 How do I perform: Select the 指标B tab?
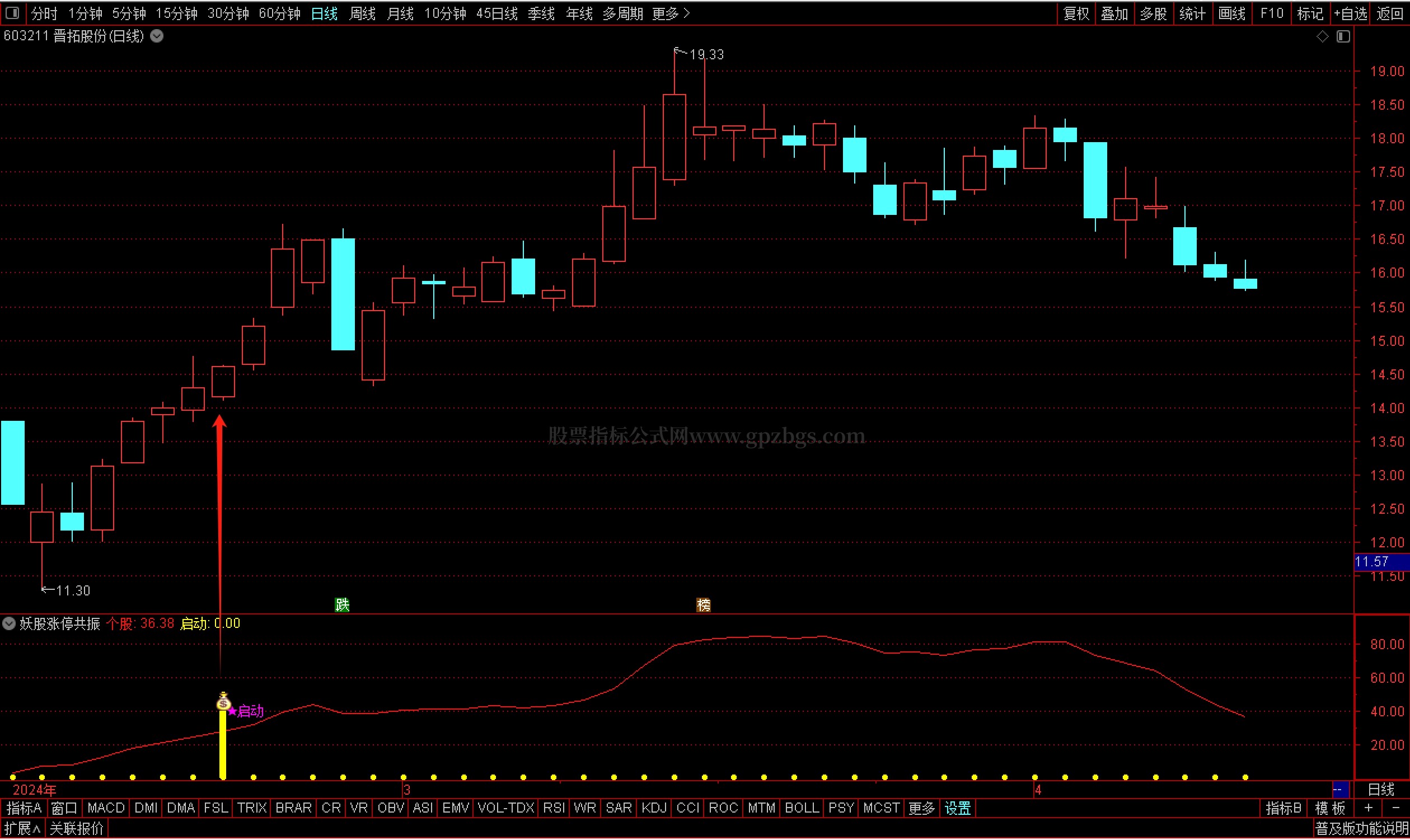pyautogui.click(x=1283, y=809)
